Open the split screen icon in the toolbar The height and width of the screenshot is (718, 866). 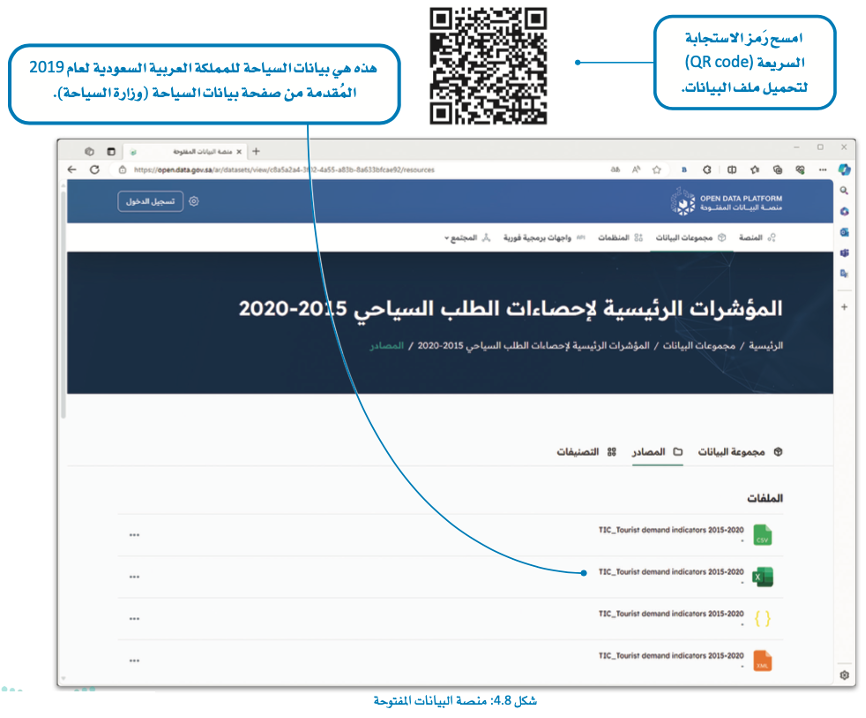732,170
